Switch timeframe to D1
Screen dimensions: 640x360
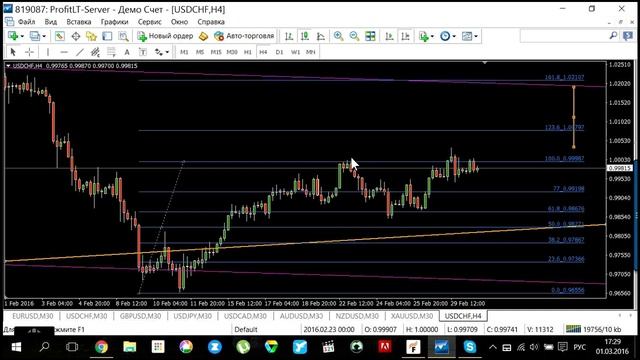[x=279, y=52]
